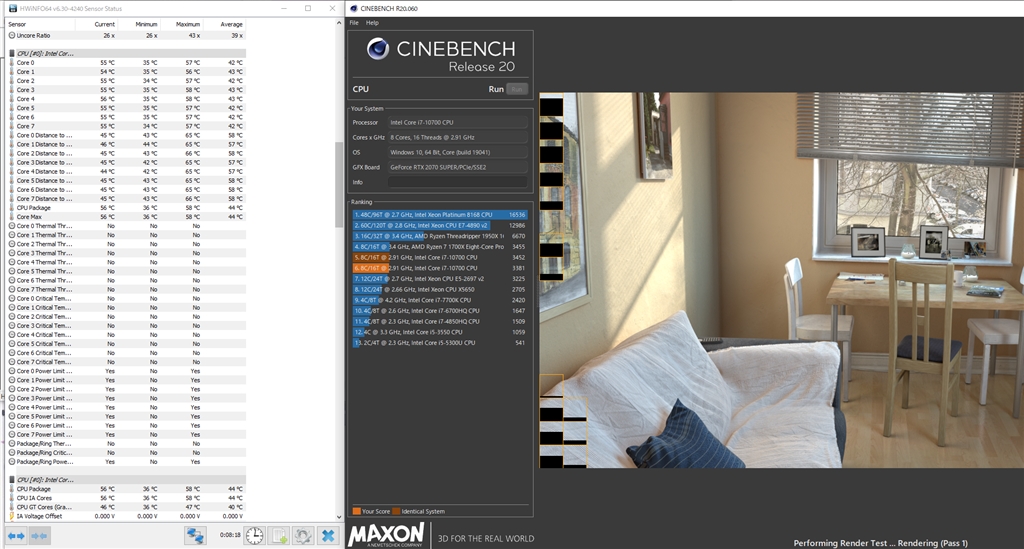Open the File menu in Cinebench
1024x549 pixels.
[x=354, y=22]
